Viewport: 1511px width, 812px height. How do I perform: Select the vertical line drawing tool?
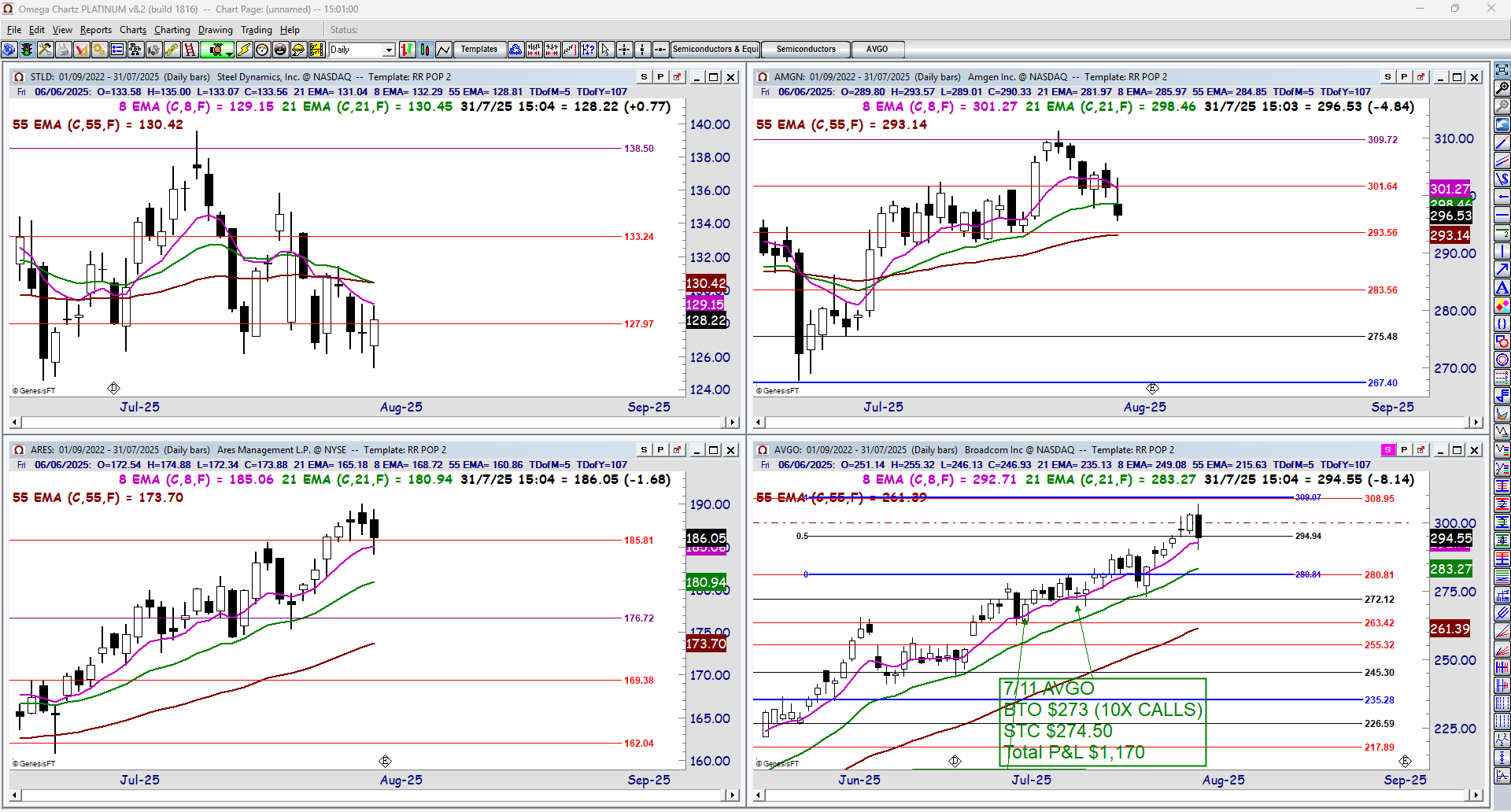[x=1502, y=251]
